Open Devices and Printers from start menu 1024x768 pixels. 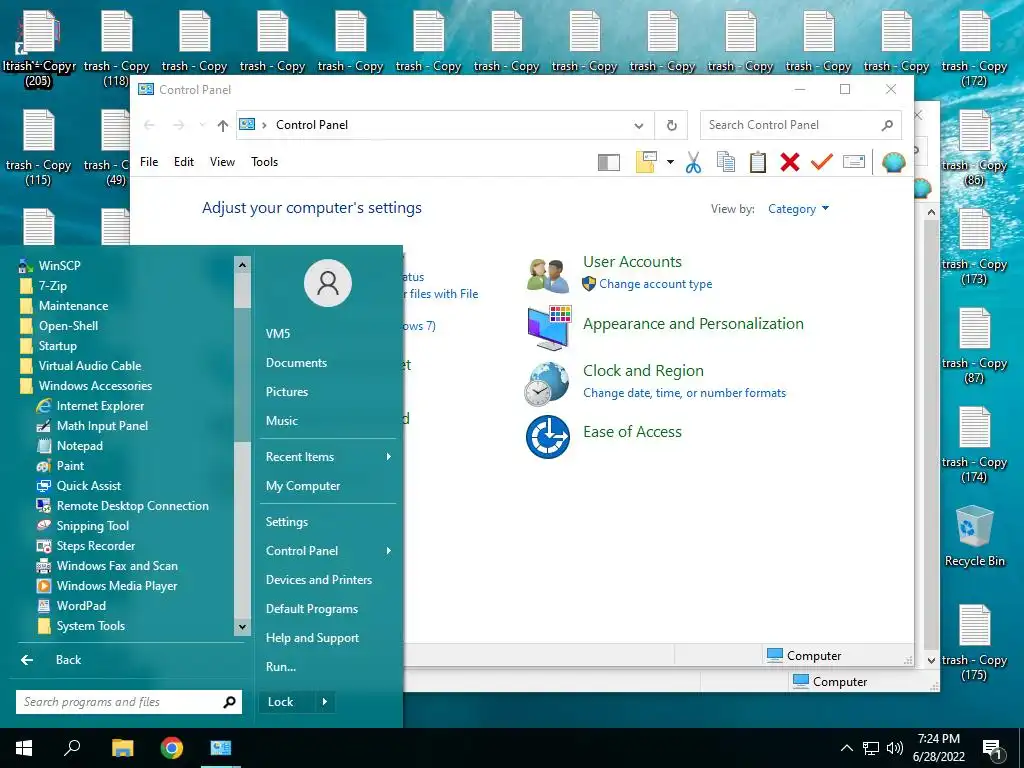319,580
